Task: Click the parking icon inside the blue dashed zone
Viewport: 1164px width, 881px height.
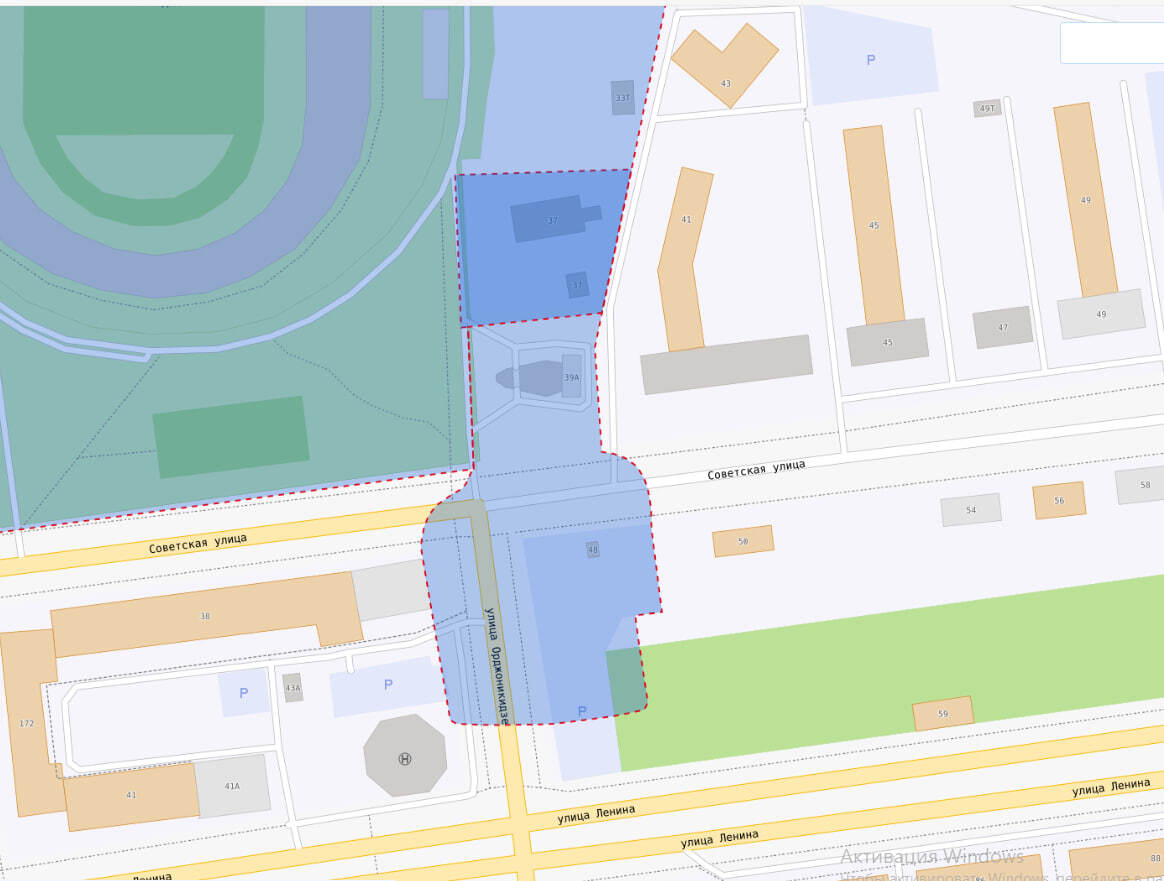Action: (x=582, y=711)
